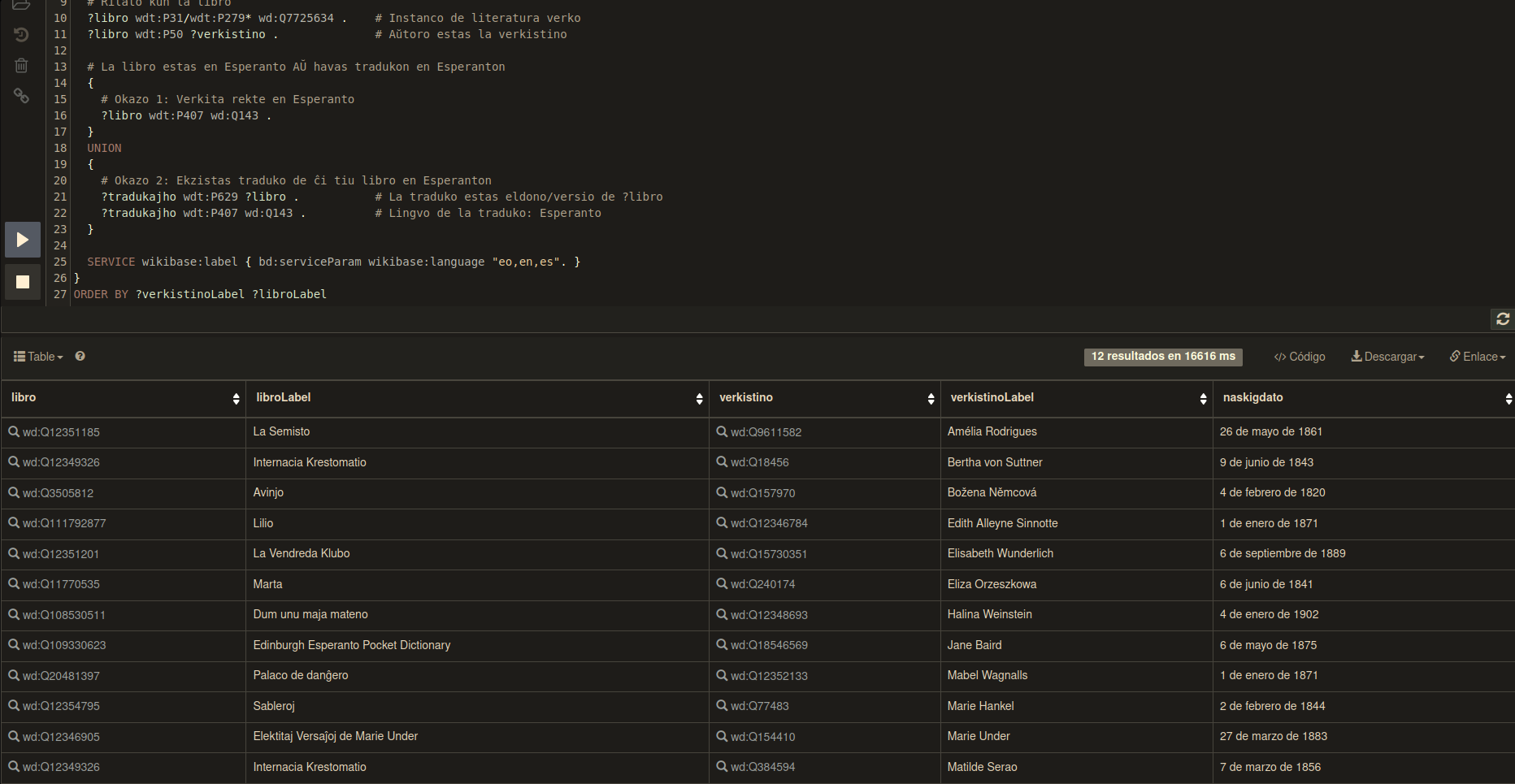Copy the short link using the sidebar link icon
This screenshot has width=1515, height=784.
(x=21, y=96)
